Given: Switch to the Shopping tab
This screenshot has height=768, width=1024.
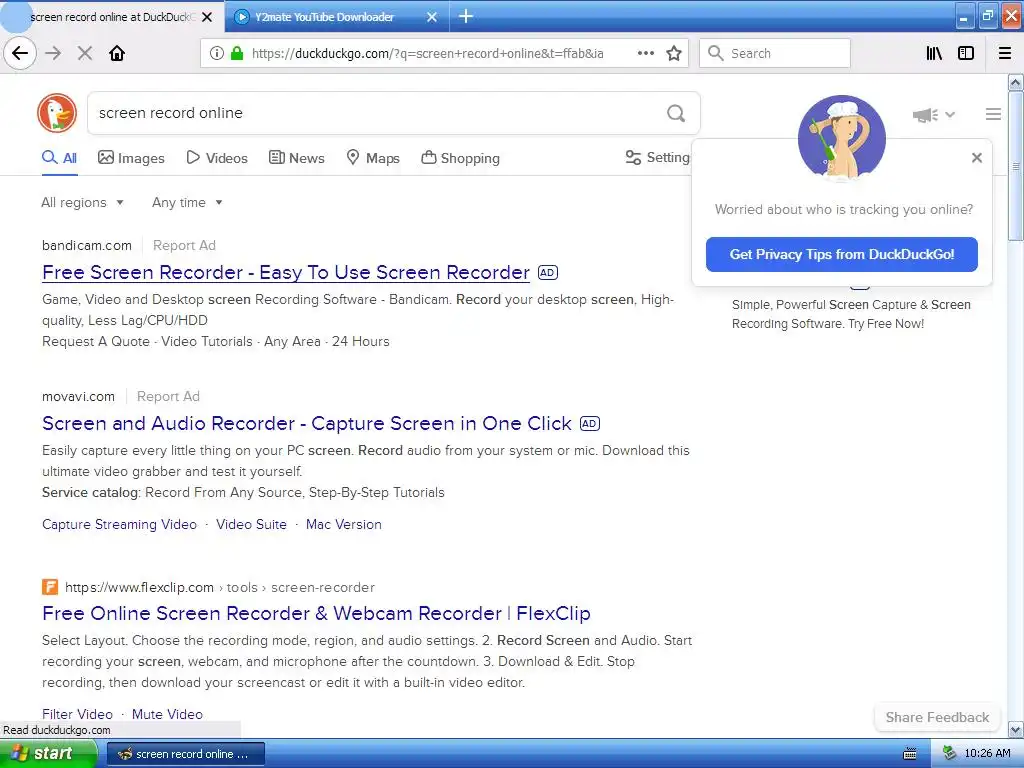Looking at the screenshot, I should pyautogui.click(x=460, y=158).
